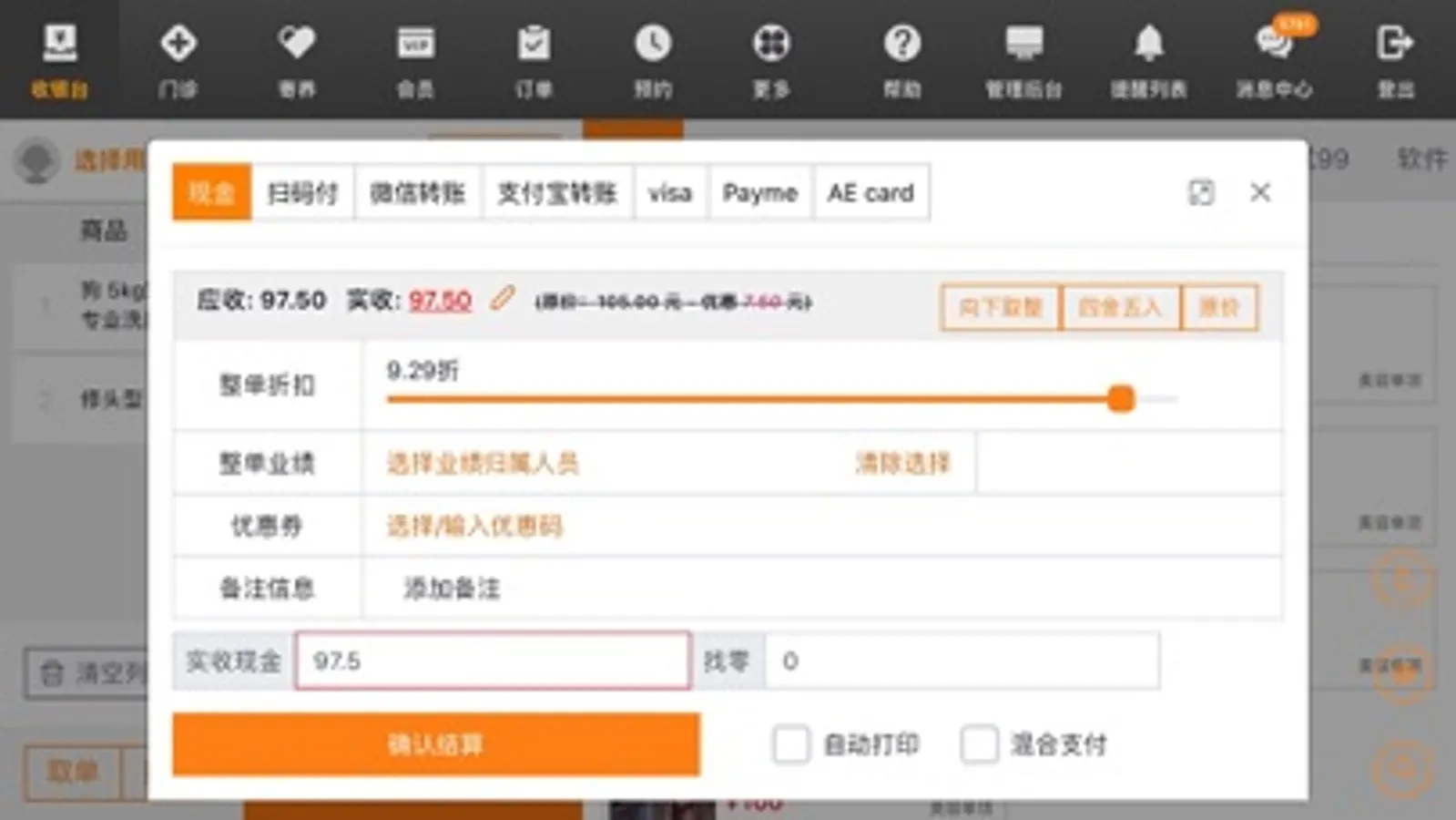
Task: Click the 原价 original price button
Action: coord(1219,307)
